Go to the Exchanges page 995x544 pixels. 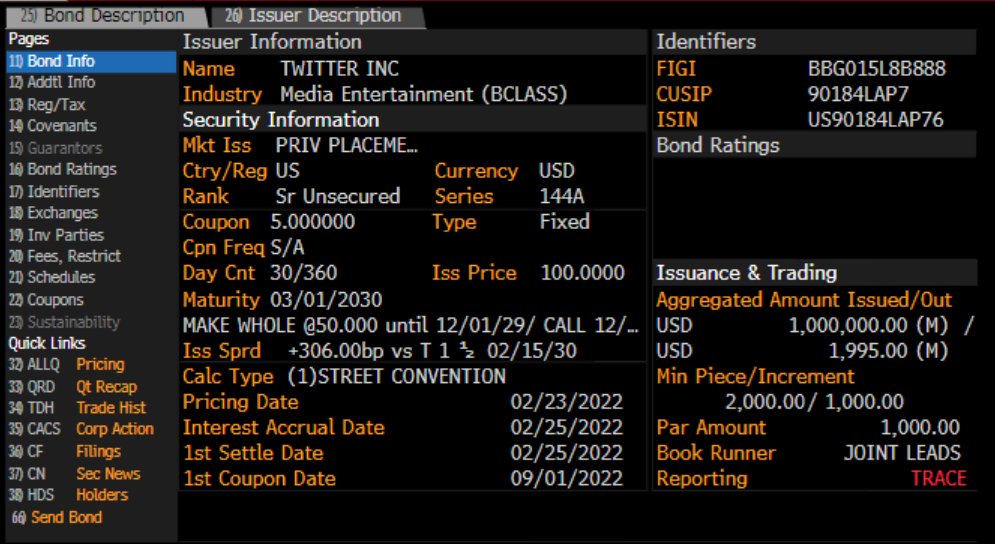point(53,213)
